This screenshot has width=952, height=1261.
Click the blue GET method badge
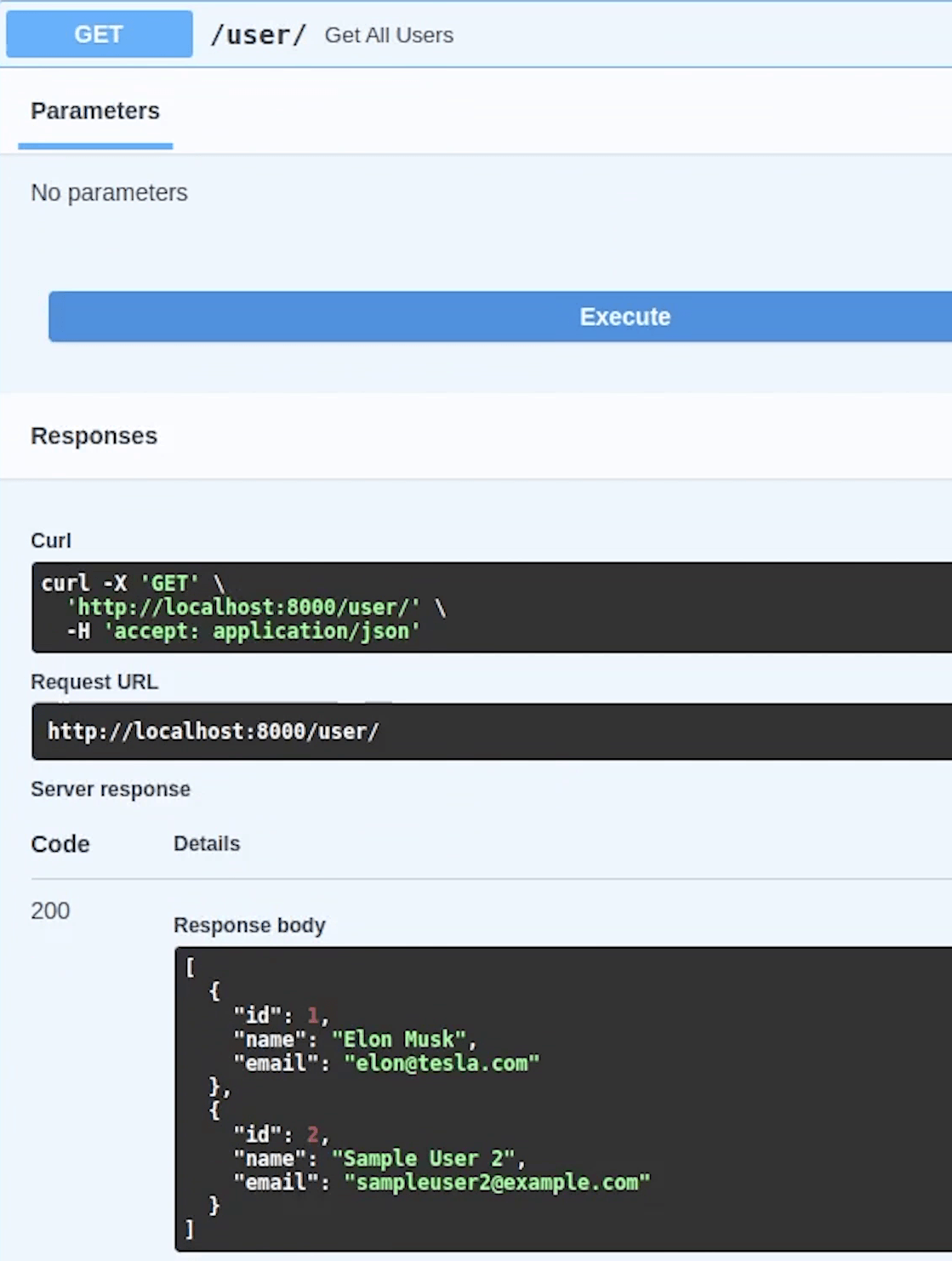point(99,35)
